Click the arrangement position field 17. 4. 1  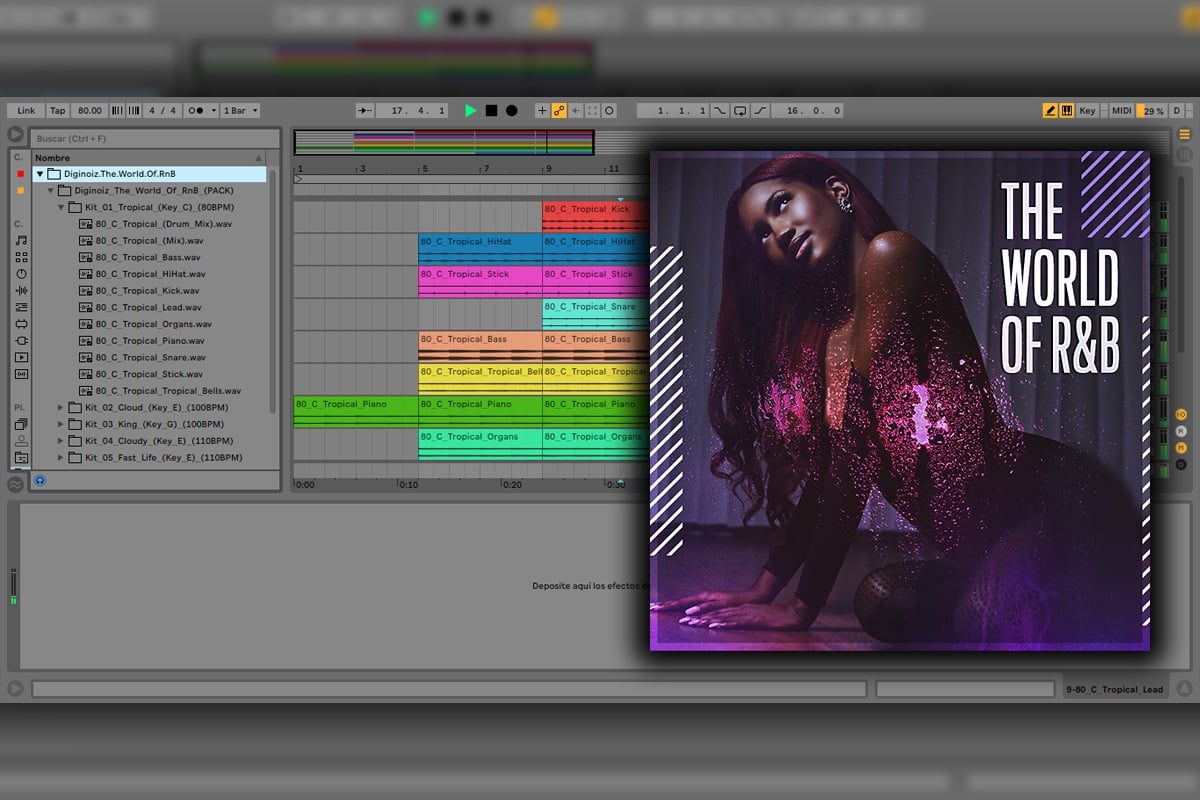(411, 111)
